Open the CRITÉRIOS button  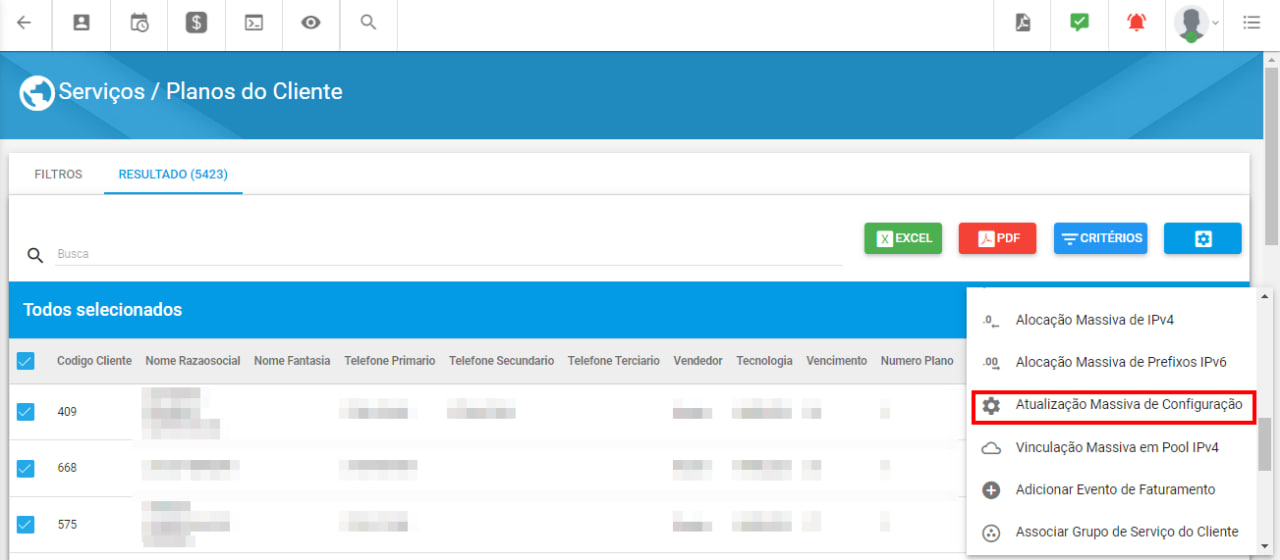[1101, 238]
